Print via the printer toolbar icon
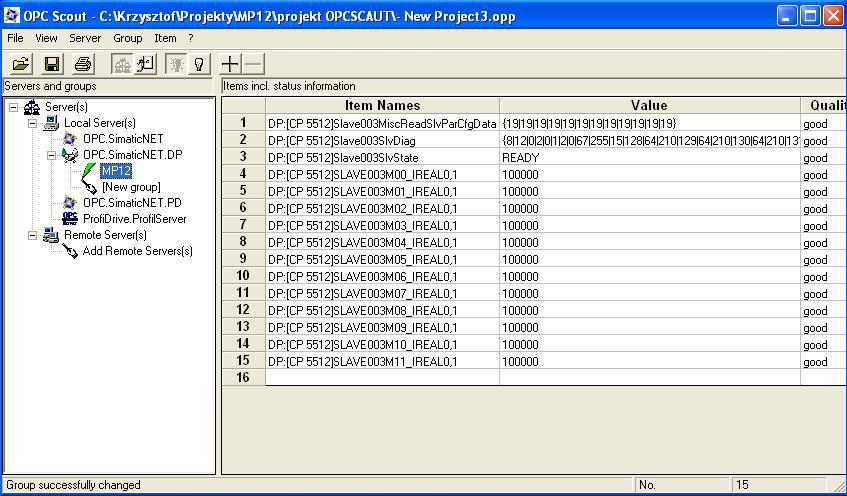 [83, 64]
